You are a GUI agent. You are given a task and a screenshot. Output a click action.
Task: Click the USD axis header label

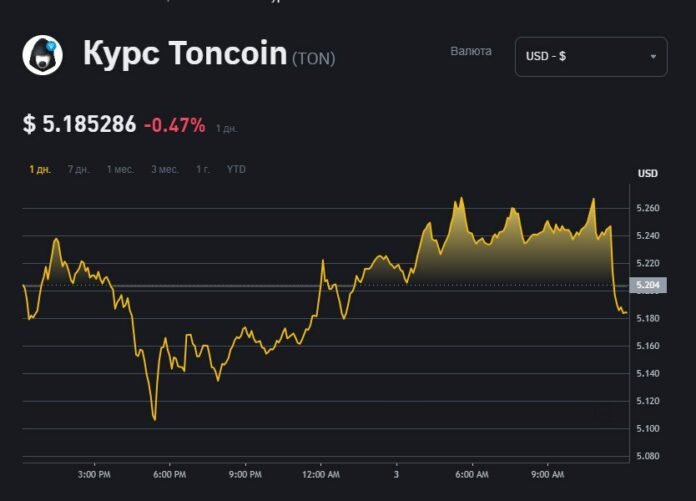pos(648,174)
